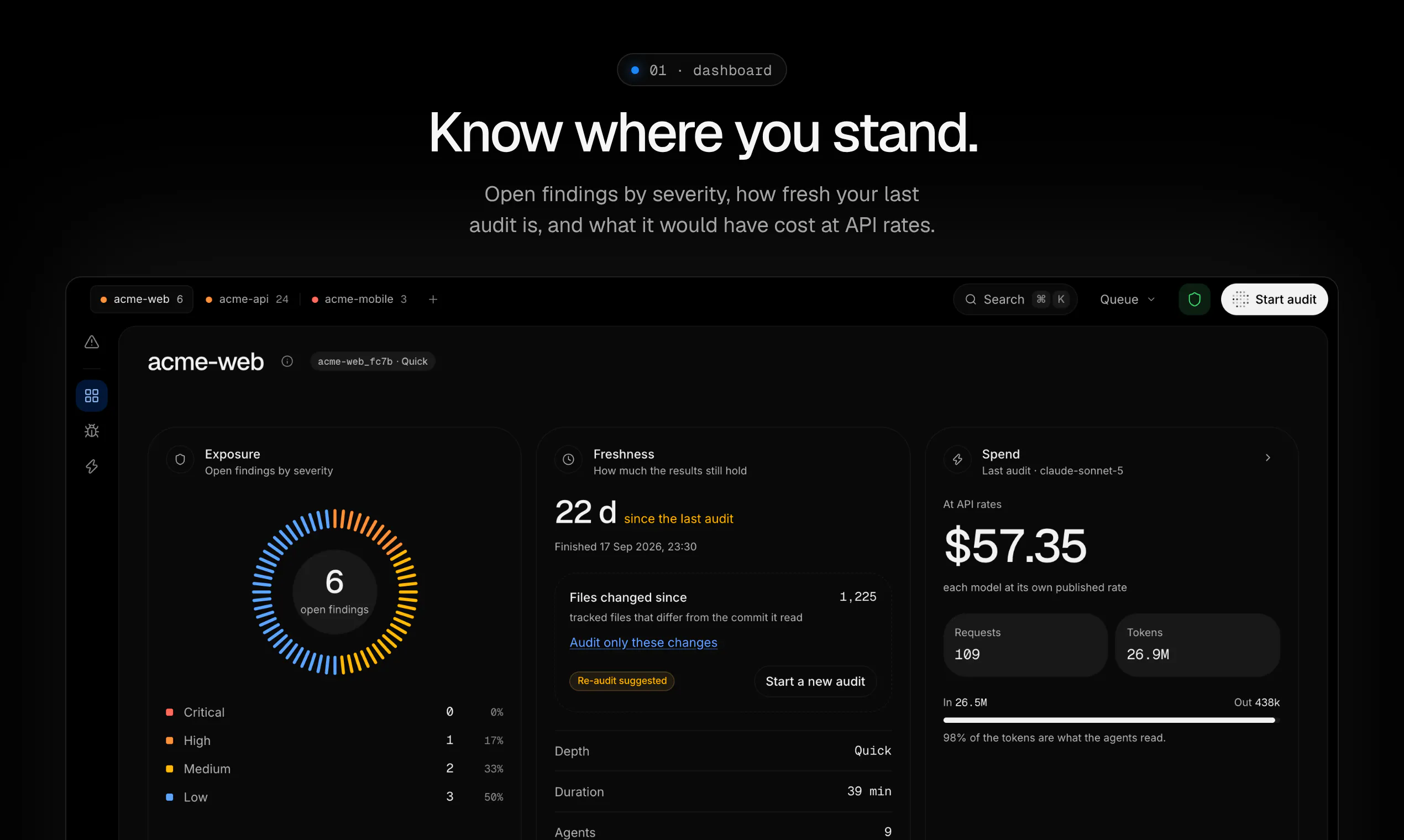This screenshot has height=840, width=1404.
Task: Click the Spend card lightning icon
Action: [957, 460]
